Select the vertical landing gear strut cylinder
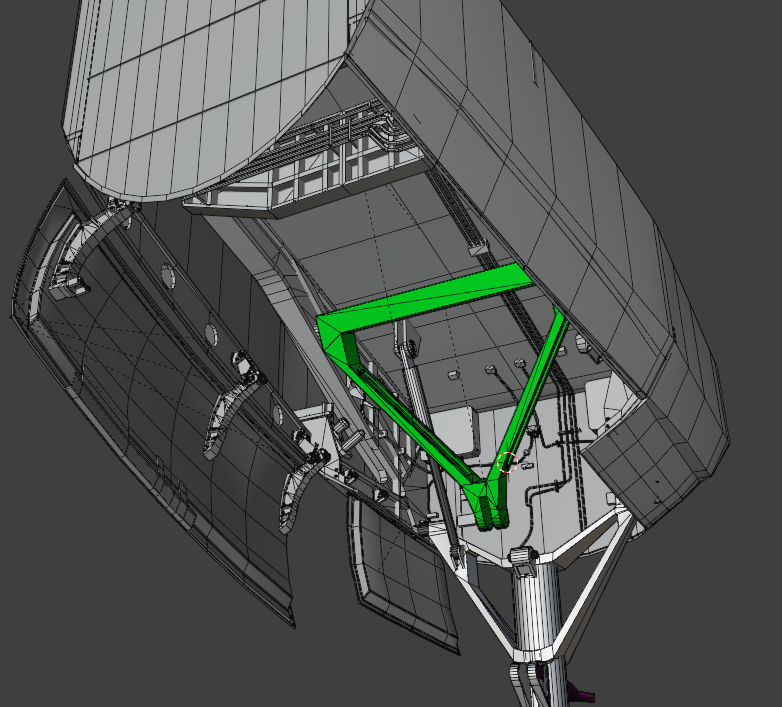Screen dimensions: 782x707 click(539, 606)
